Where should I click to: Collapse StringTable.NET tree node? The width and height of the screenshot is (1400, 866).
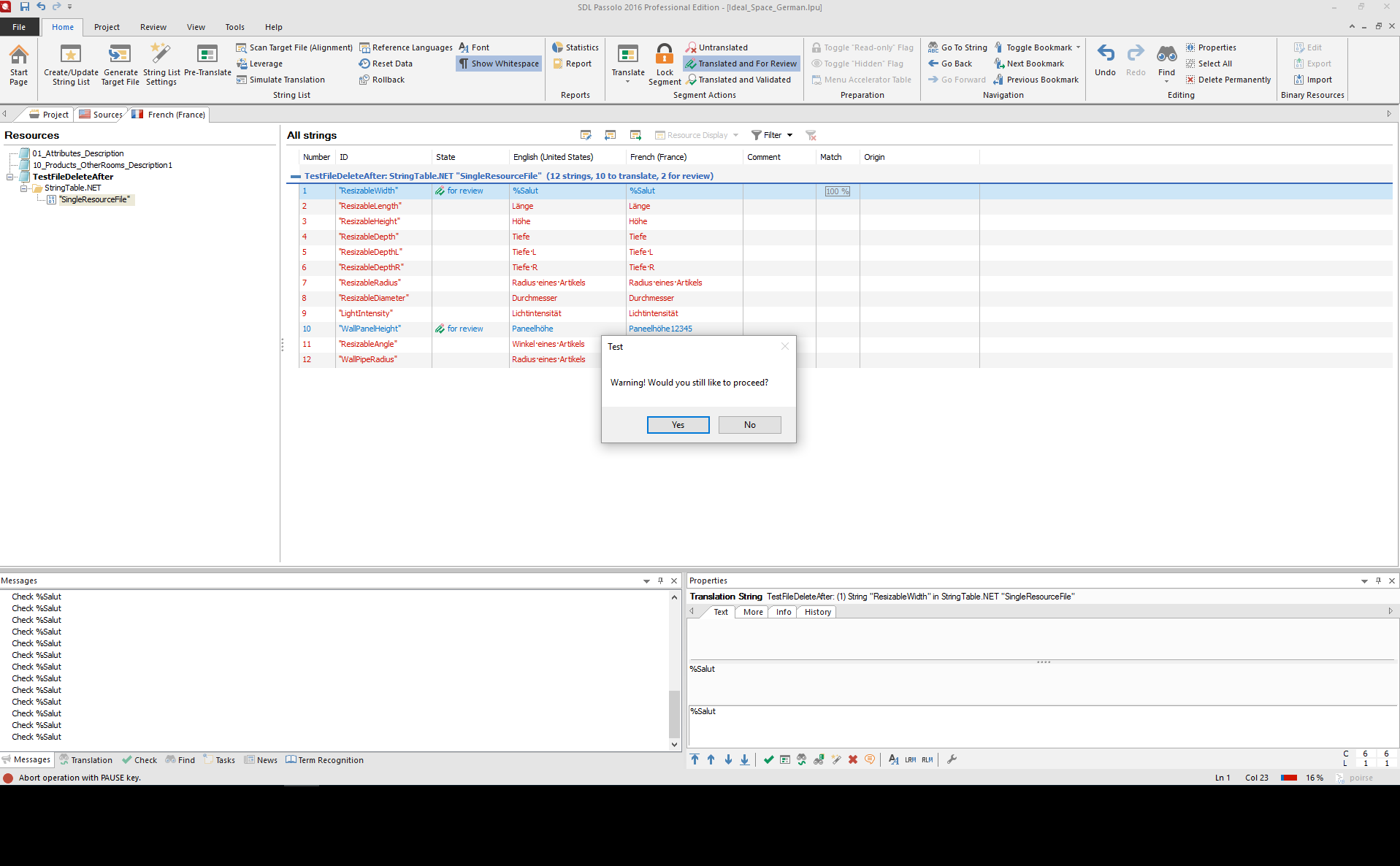[x=23, y=188]
